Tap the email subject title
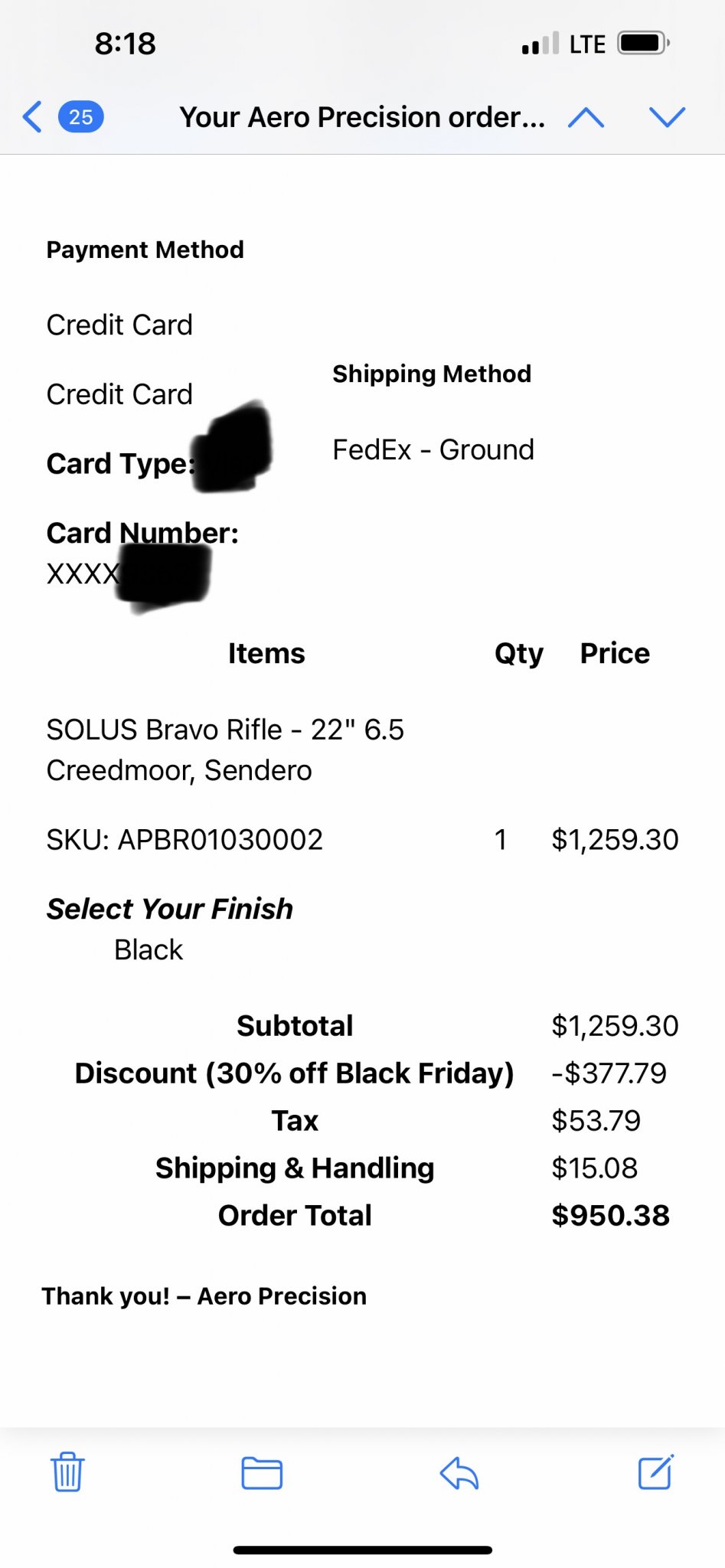The image size is (725, 1568). 362,117
